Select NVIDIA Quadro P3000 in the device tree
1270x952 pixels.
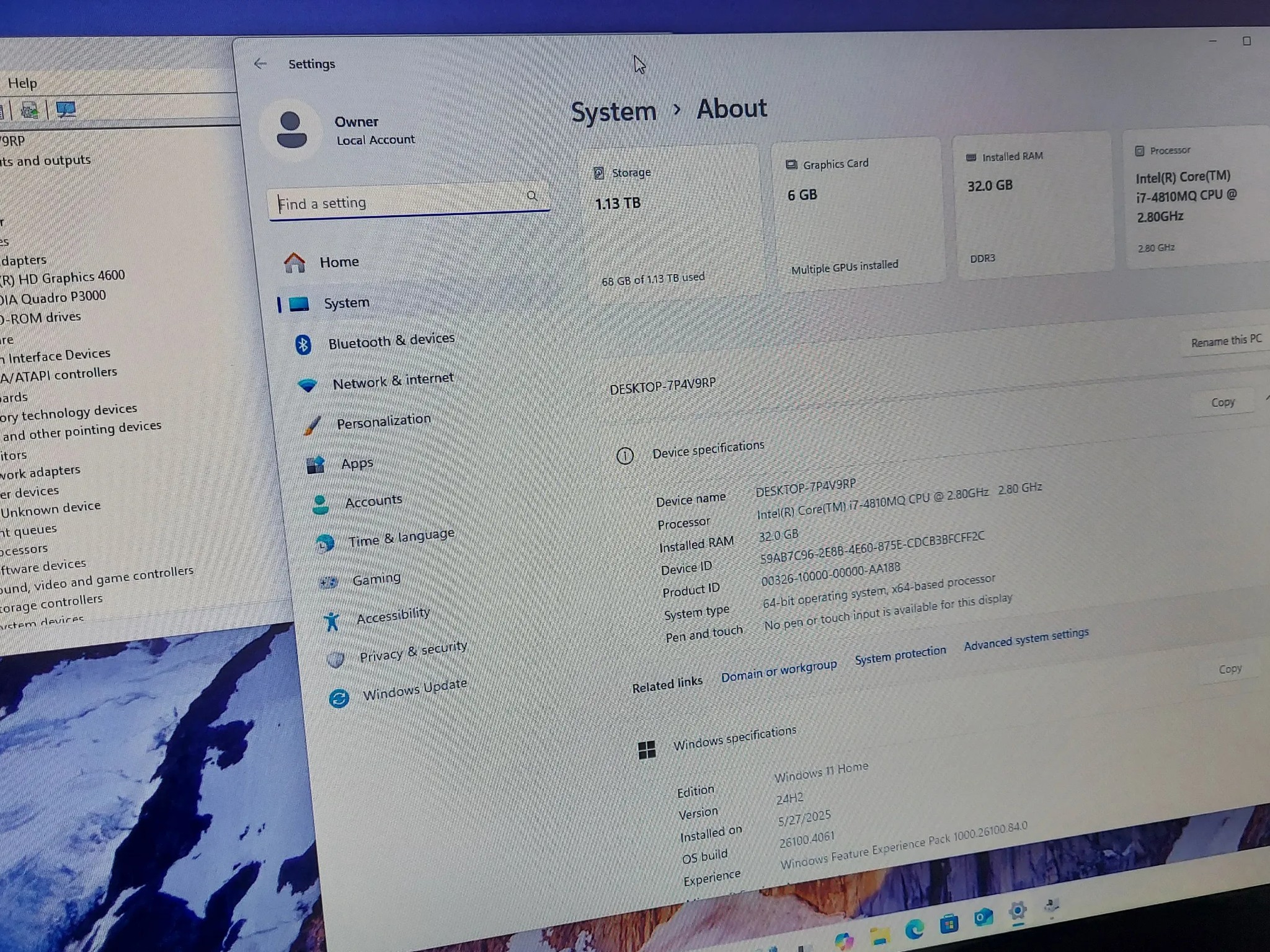click(x=55, y=297)
